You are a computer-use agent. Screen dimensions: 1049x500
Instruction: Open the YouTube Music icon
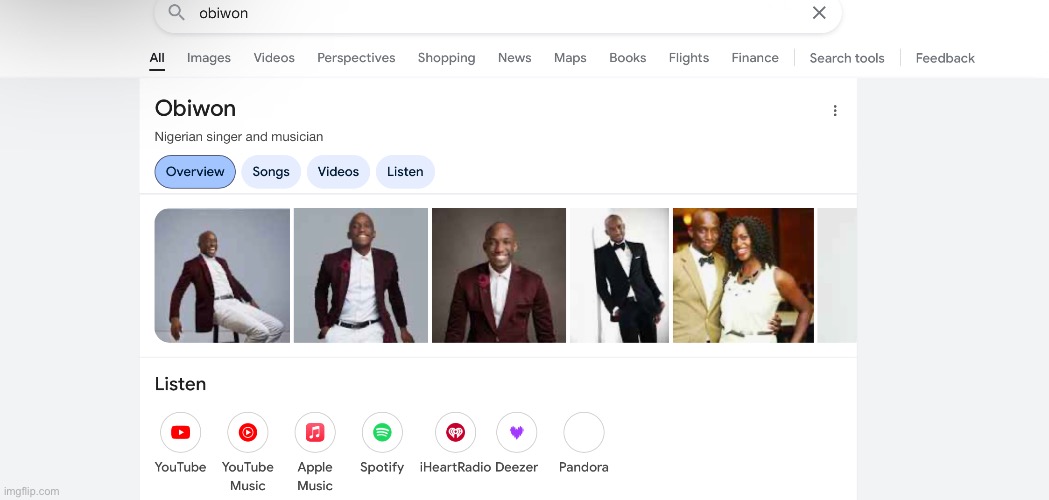[248, 433]
